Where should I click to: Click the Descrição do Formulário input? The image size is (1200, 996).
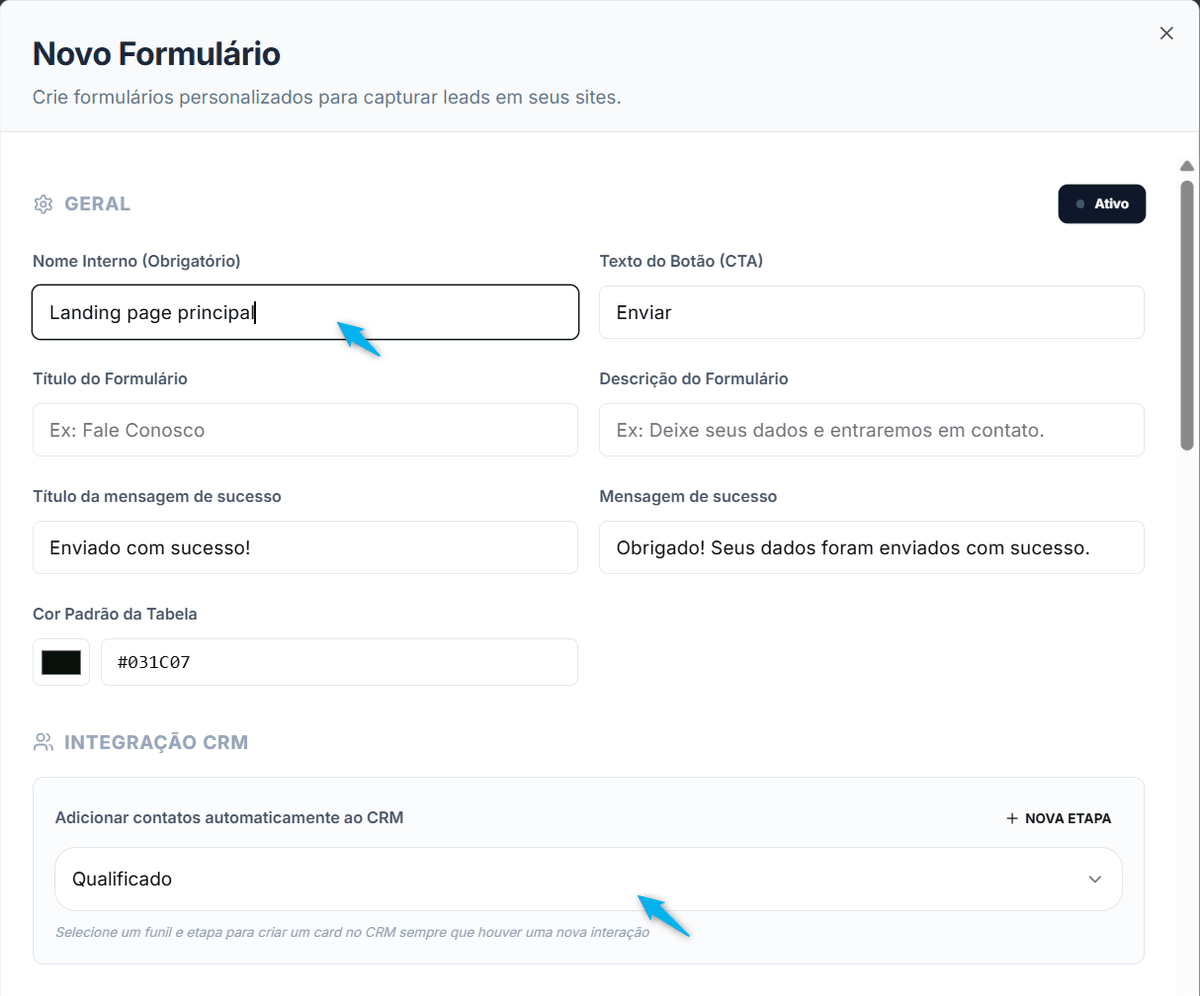pos(871,430)
